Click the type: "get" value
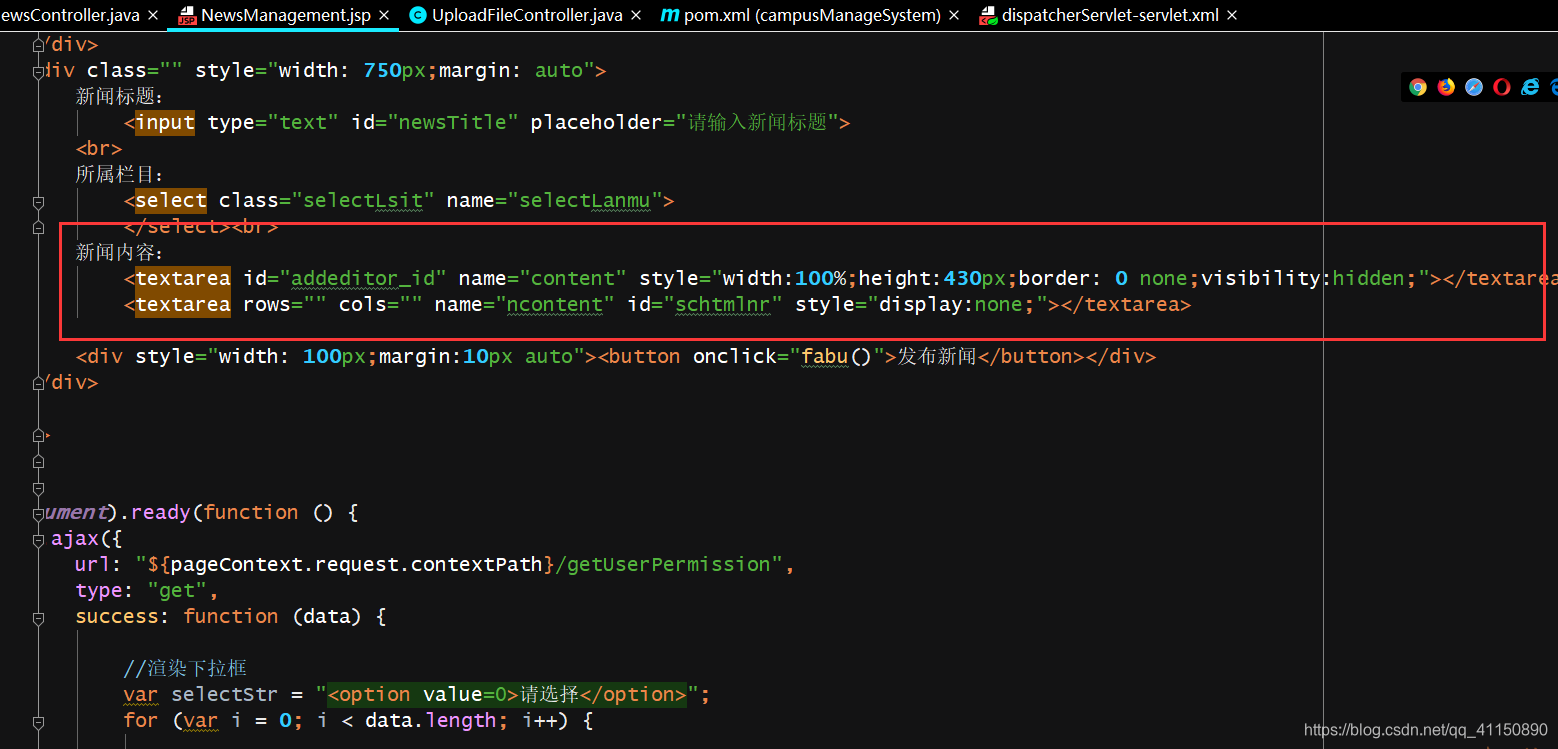The width and height of the screenshot is (1558, 749). 182,591
